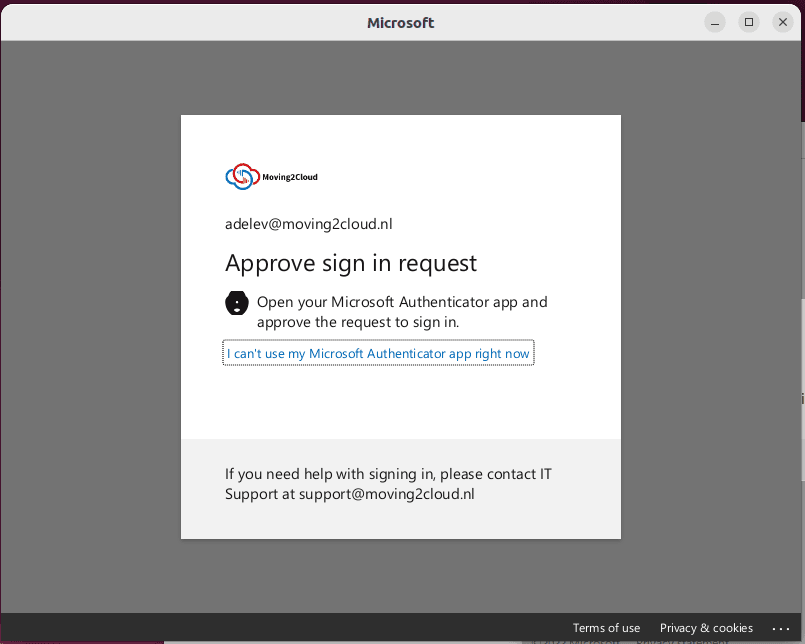The width and height of the screenshot is (805, 644).
Task: Click the "approve the request to sign in" text line
Action: coord(357,322)
